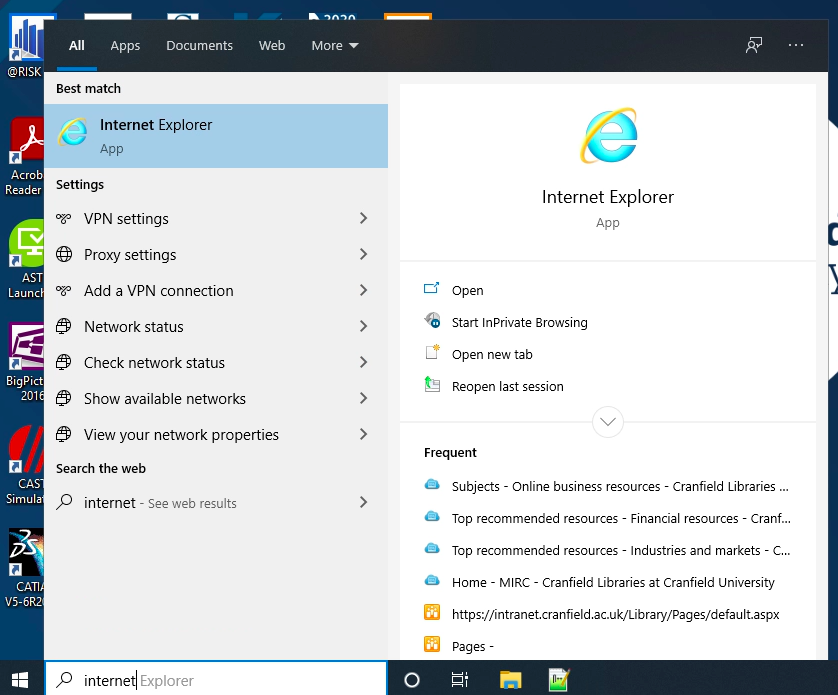
Task: Launch File Explorer from the taskbar
Action: click(511, 680)
